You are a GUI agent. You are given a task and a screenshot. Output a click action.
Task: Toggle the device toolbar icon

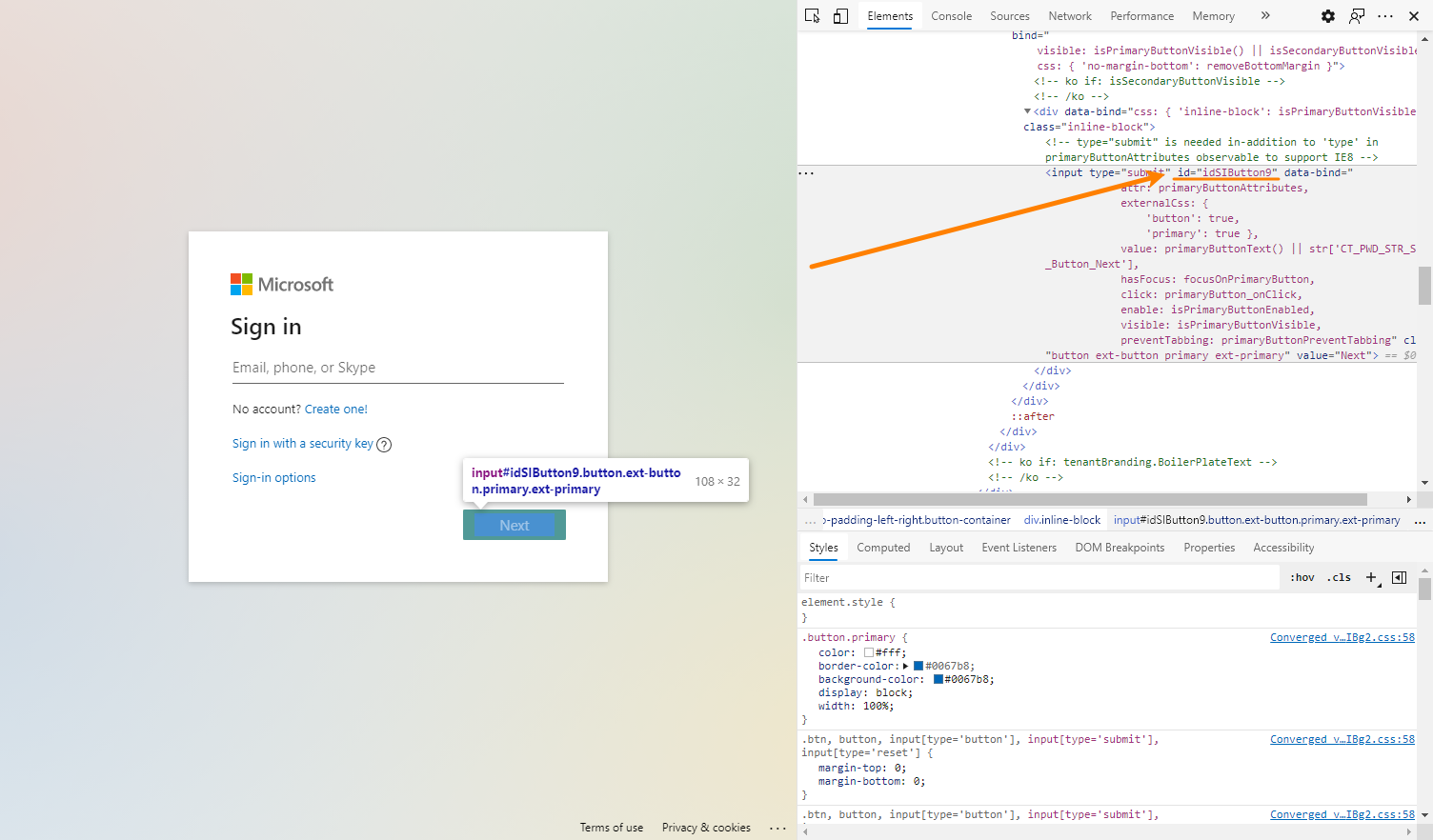point(840,15)
